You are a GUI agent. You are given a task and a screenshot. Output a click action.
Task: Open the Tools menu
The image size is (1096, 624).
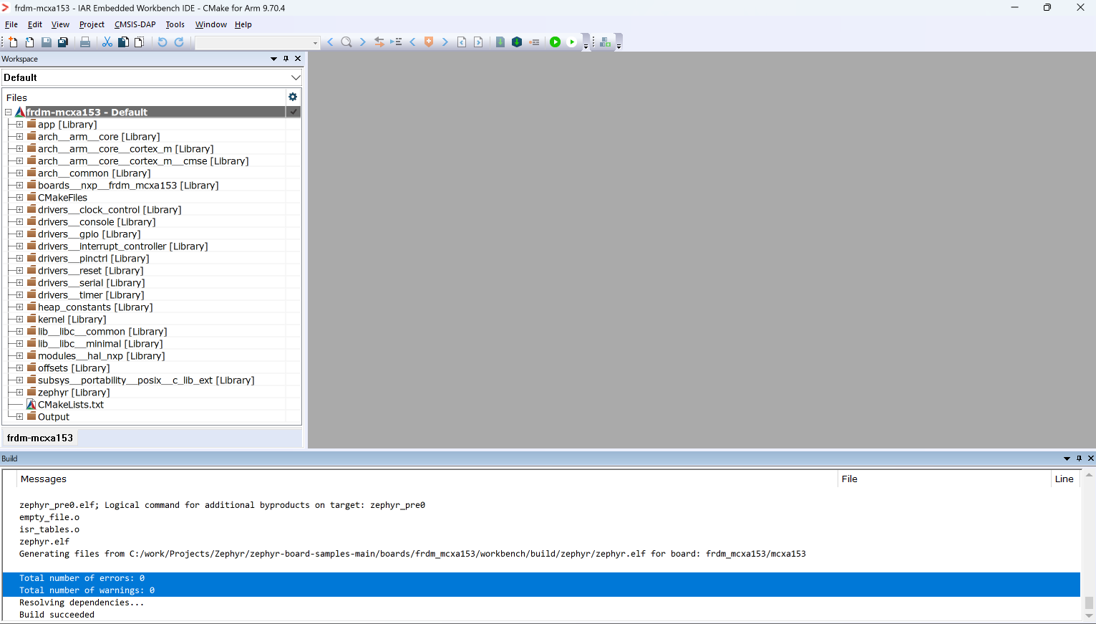pos(175,24)
